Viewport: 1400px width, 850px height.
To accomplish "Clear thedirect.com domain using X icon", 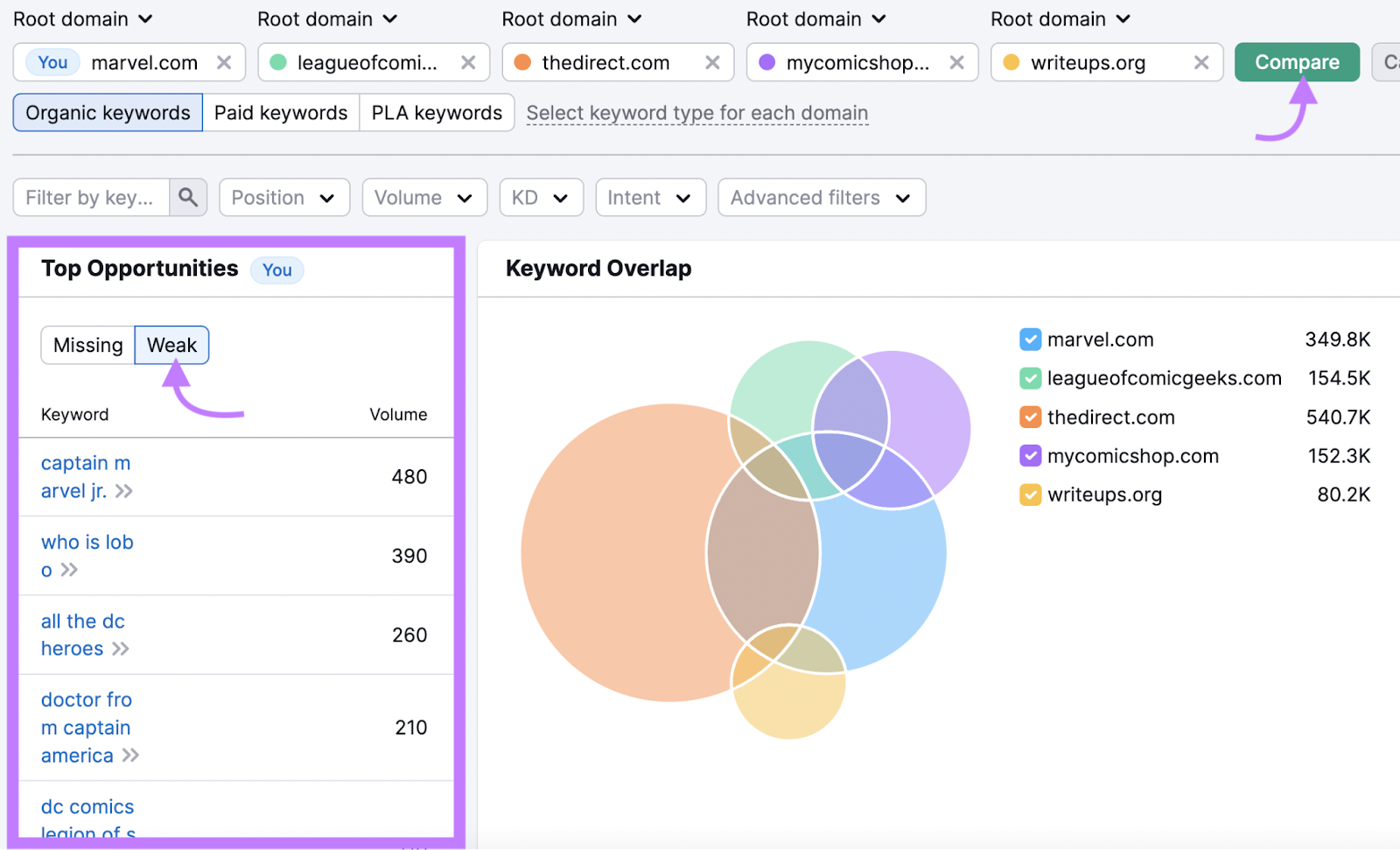I will coord(712,63).
